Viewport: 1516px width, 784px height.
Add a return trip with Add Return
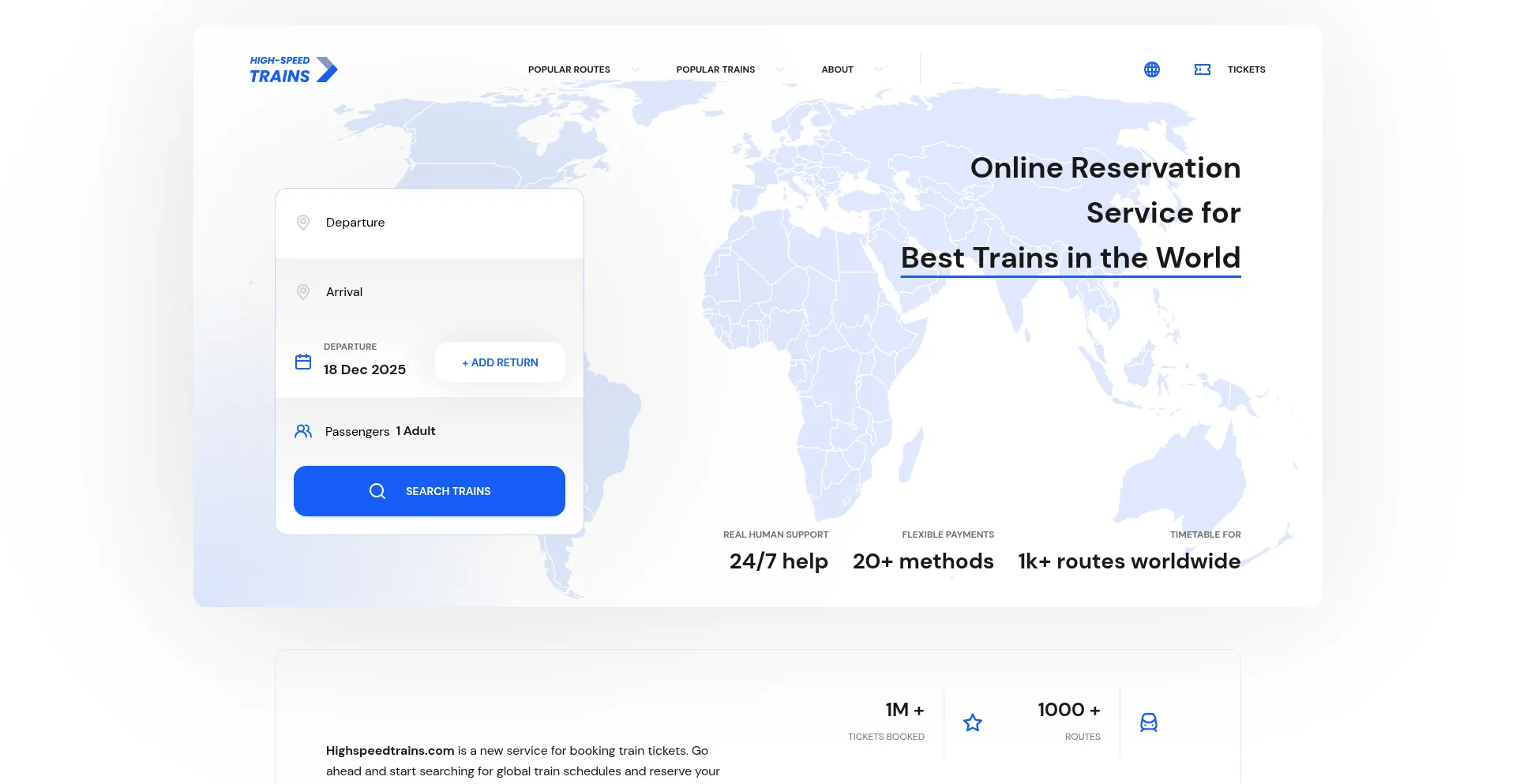click(x=499, y=362)
